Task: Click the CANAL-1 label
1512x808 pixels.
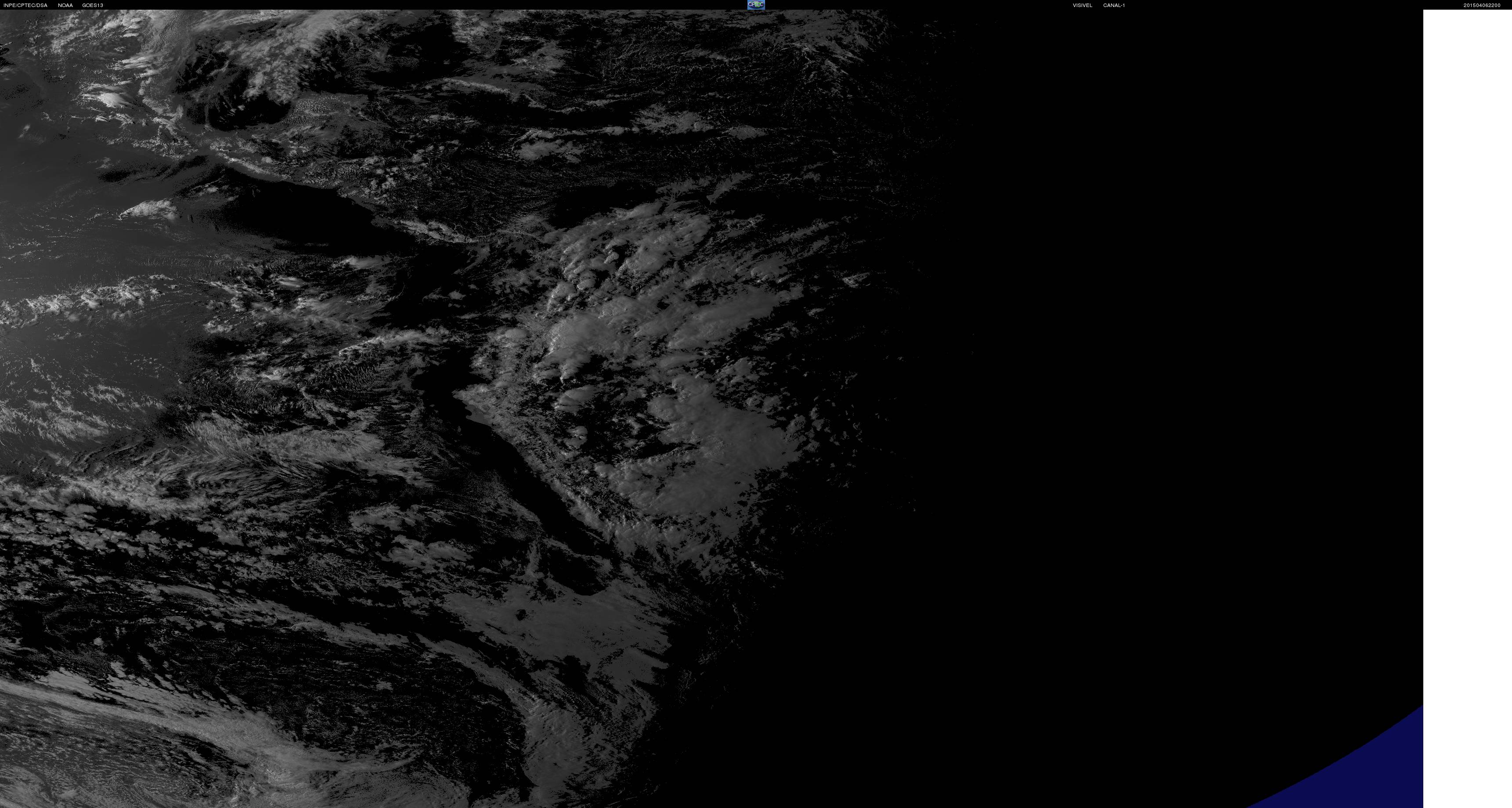Action: [1113, 5]
